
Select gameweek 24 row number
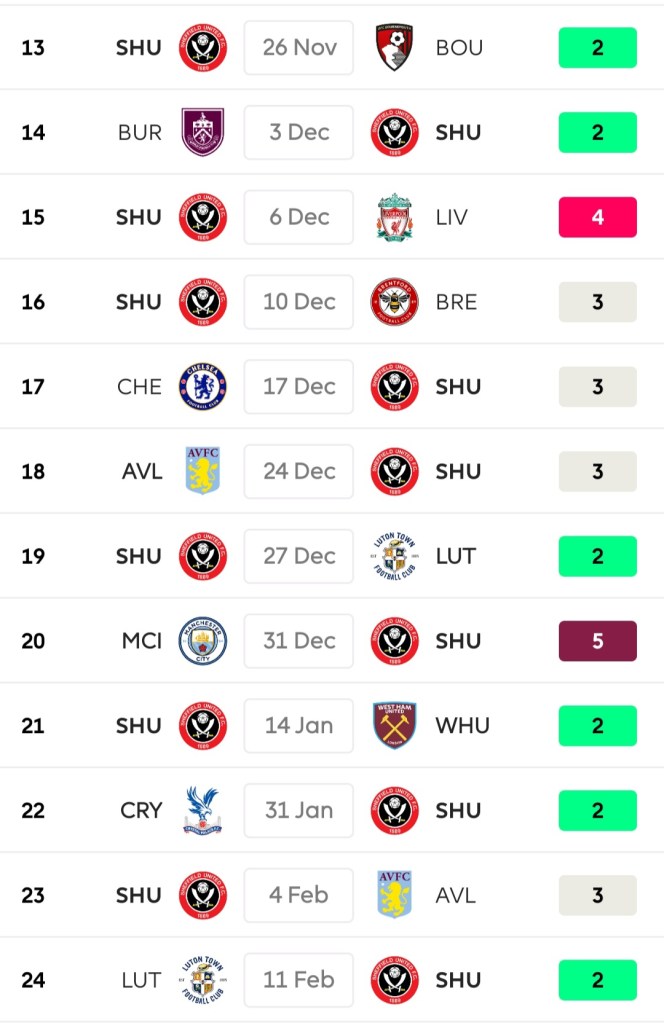tap(33, 980)
